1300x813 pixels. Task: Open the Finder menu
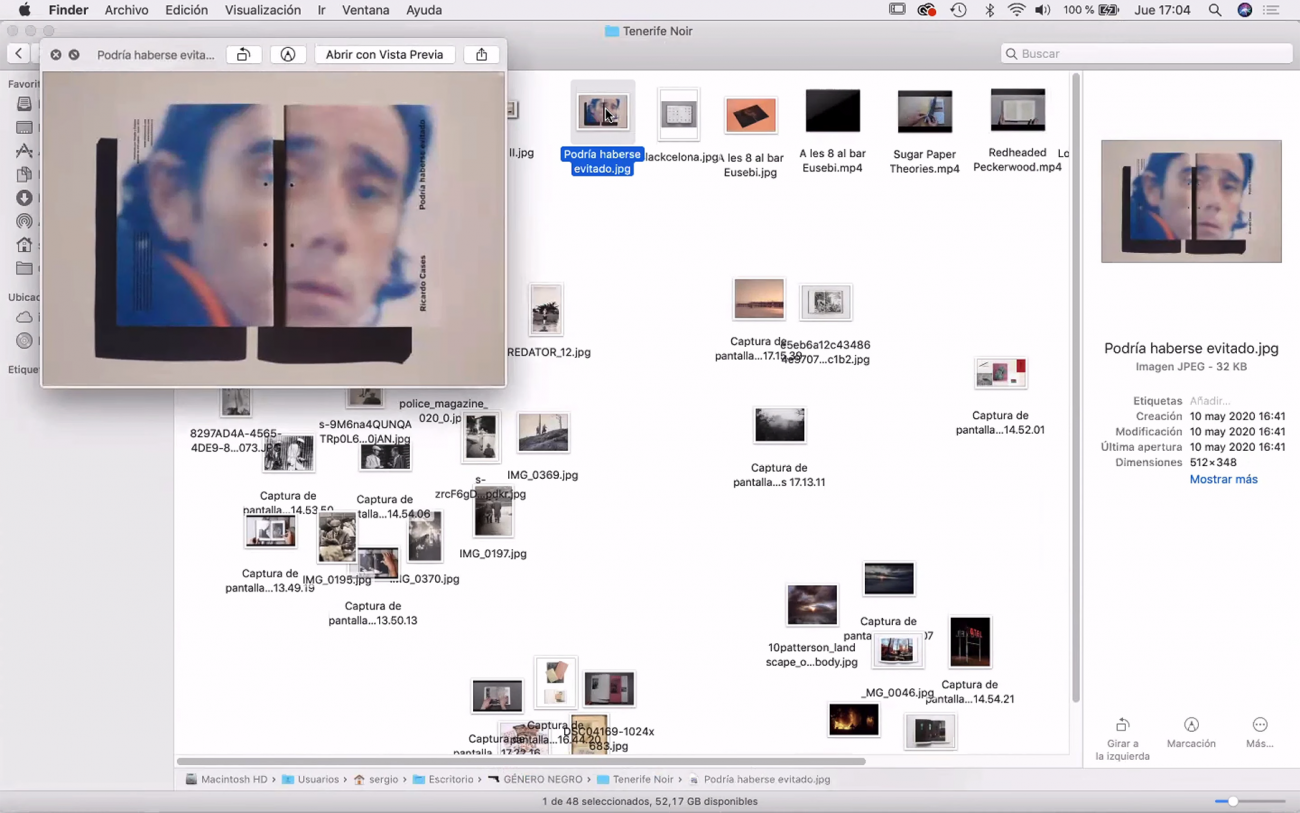[x=69, y=10]
